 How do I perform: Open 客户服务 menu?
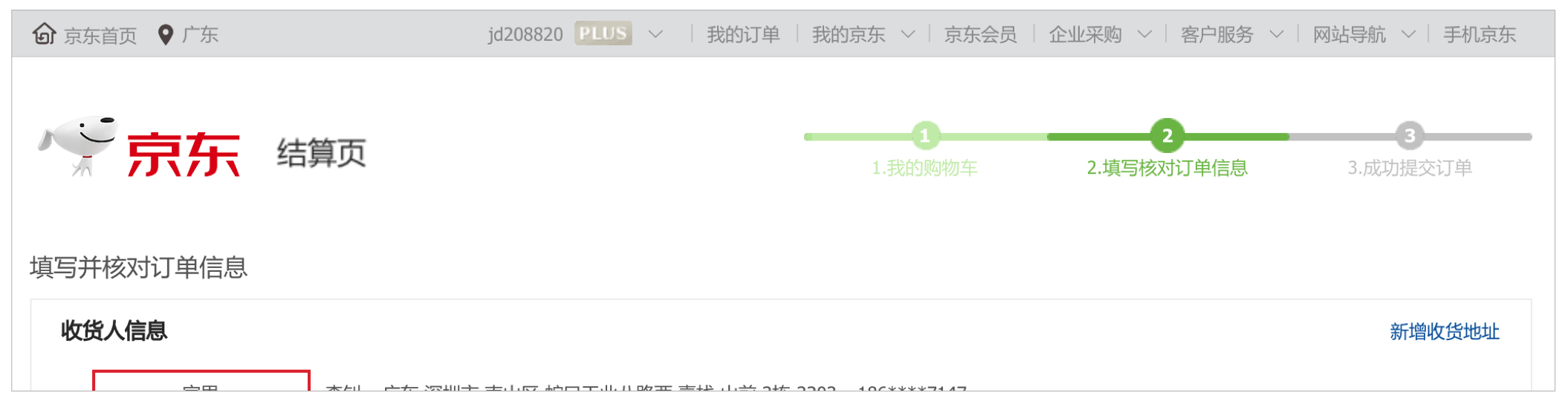click(x=1217, y=34)
